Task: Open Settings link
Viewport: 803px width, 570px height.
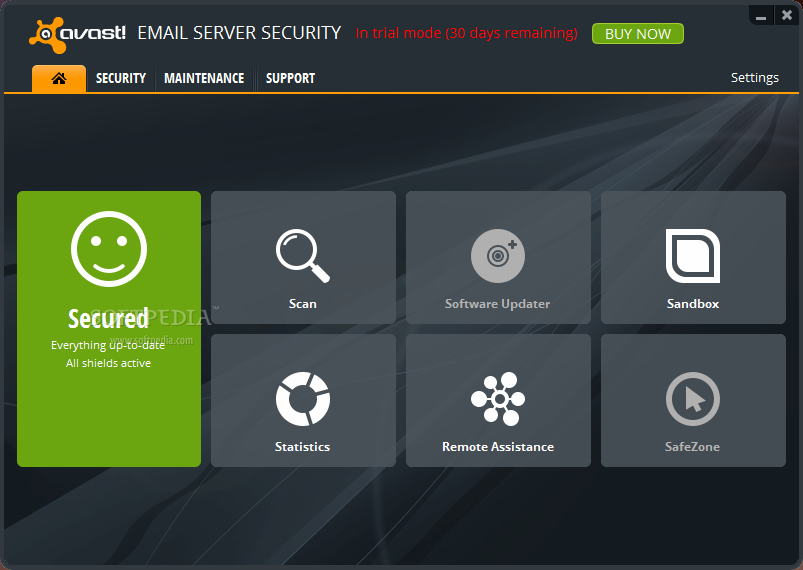Action: click(754, 78)
